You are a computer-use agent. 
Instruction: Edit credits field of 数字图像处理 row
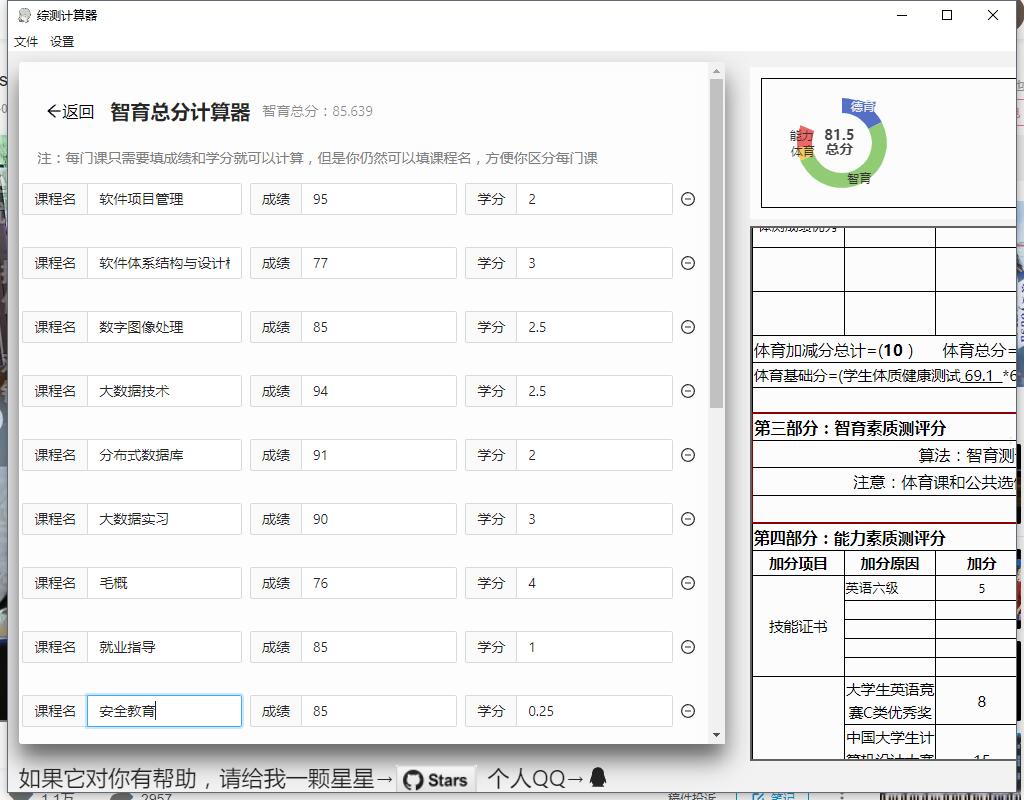(x=594, y=327)
